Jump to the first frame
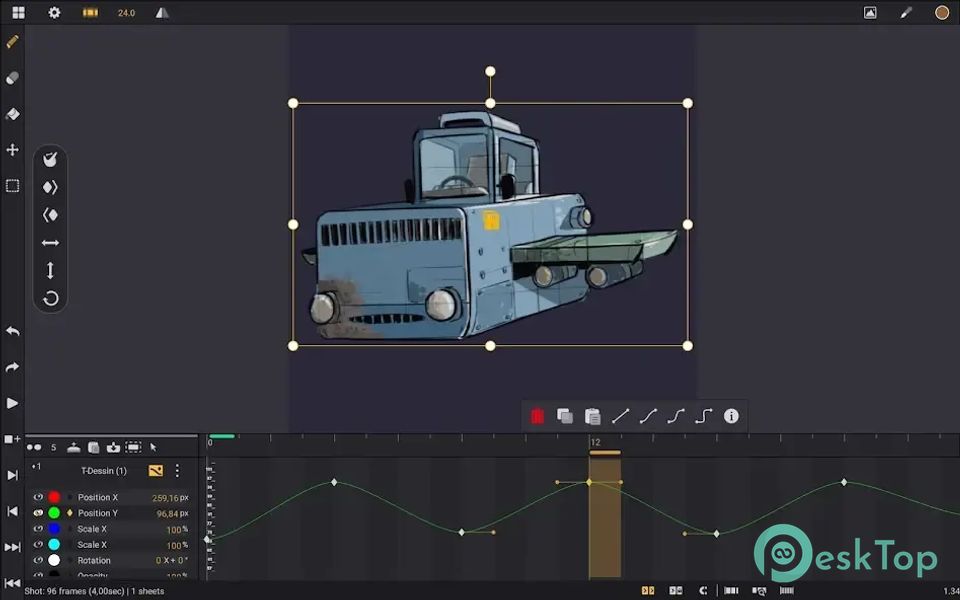Viewport: 960px width, 600px height. click(x=12, y=583)
